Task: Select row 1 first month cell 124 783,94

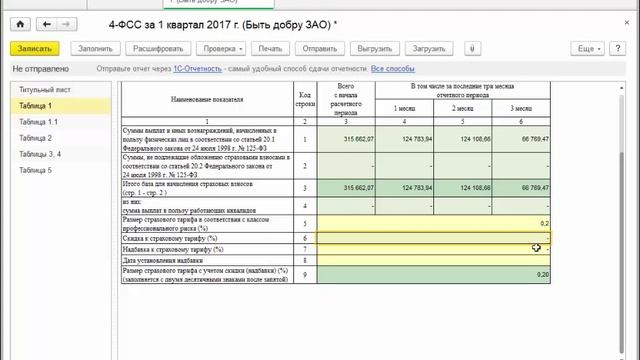Action: click(x=404, y=139)
